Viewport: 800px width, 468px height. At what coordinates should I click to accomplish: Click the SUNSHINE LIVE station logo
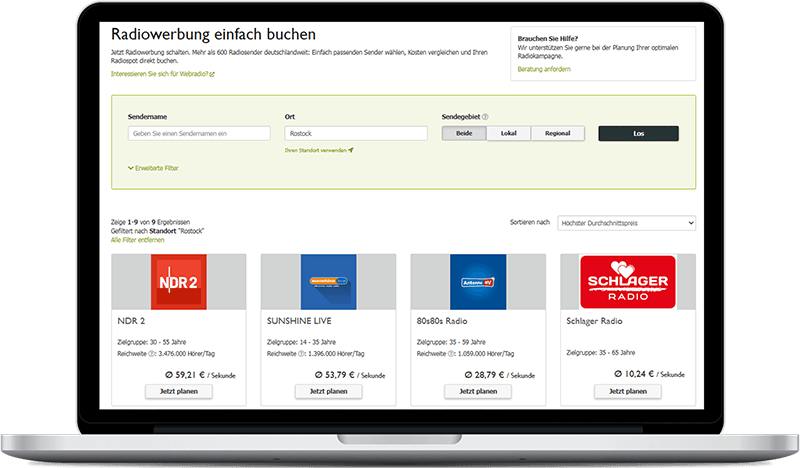tap(329, 282)
